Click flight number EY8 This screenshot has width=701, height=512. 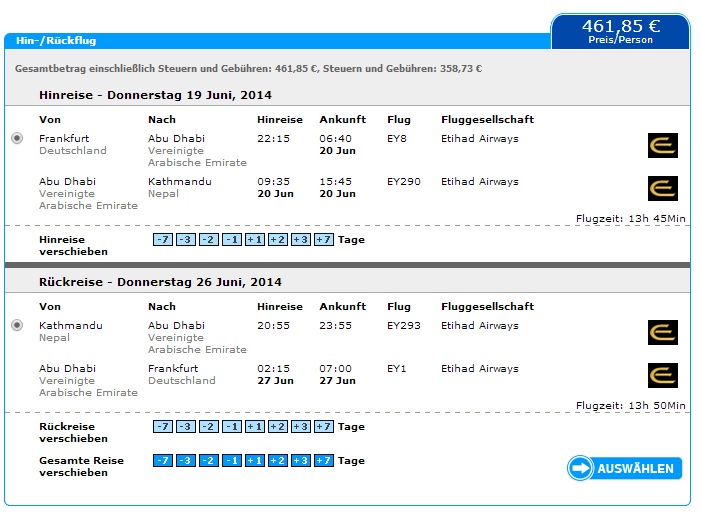click(397, 139)
